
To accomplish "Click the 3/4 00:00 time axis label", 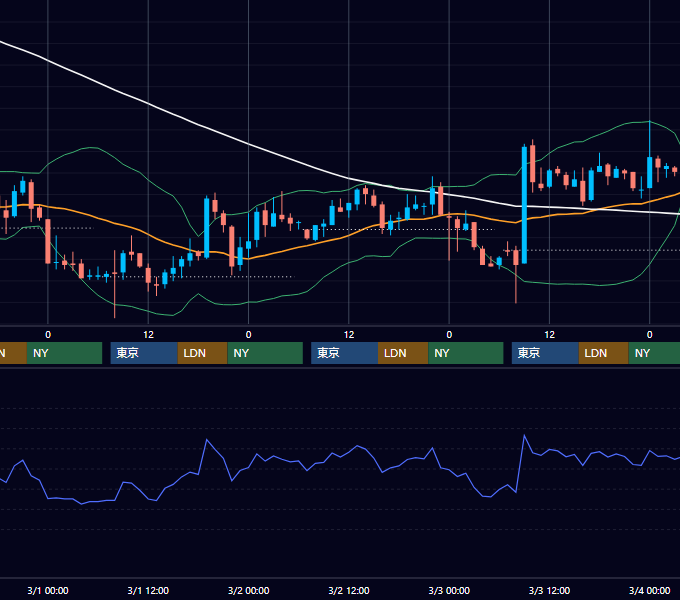I will [650, 590].
